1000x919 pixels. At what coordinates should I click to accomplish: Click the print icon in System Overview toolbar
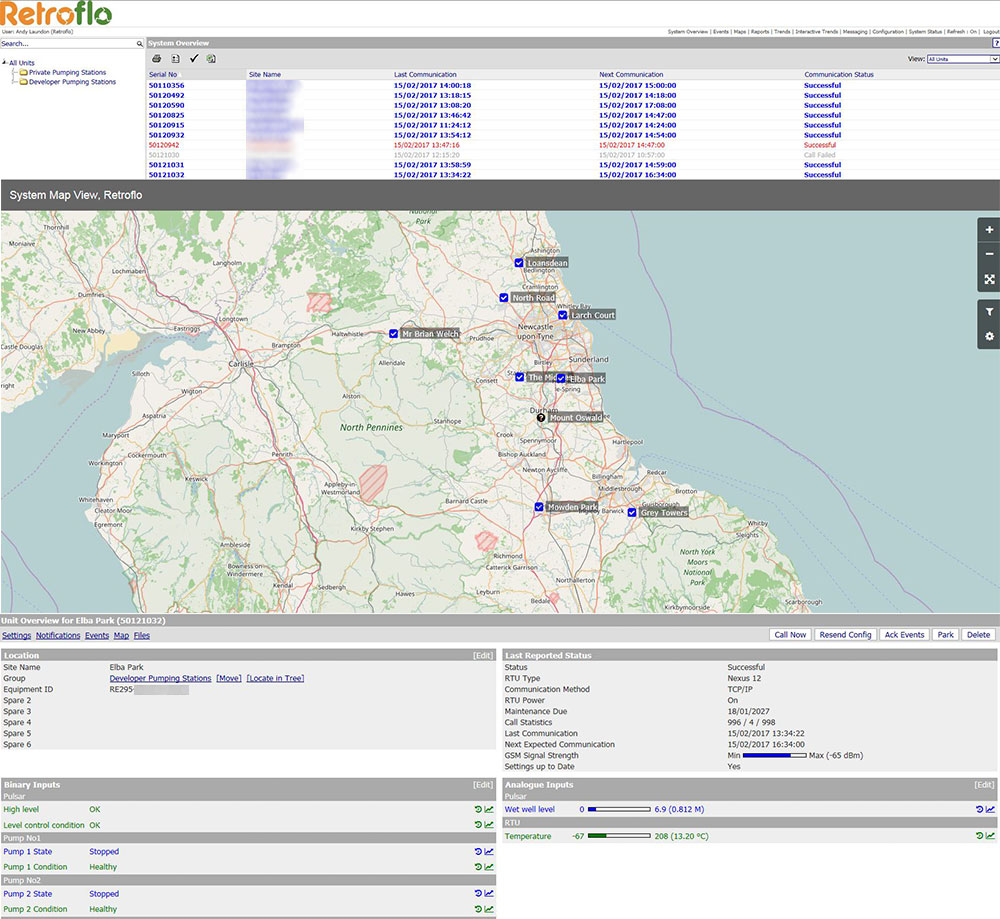(x=157, y=59)
